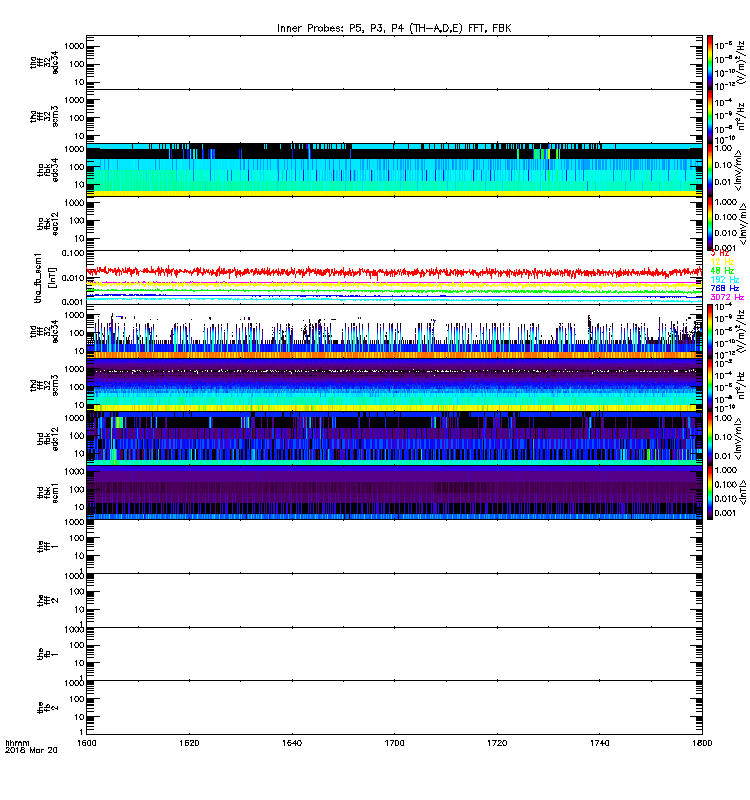The image size is (750, 800).
Task: Click the tha fbk edc12 panel label
Action: (x=48, y=224)
